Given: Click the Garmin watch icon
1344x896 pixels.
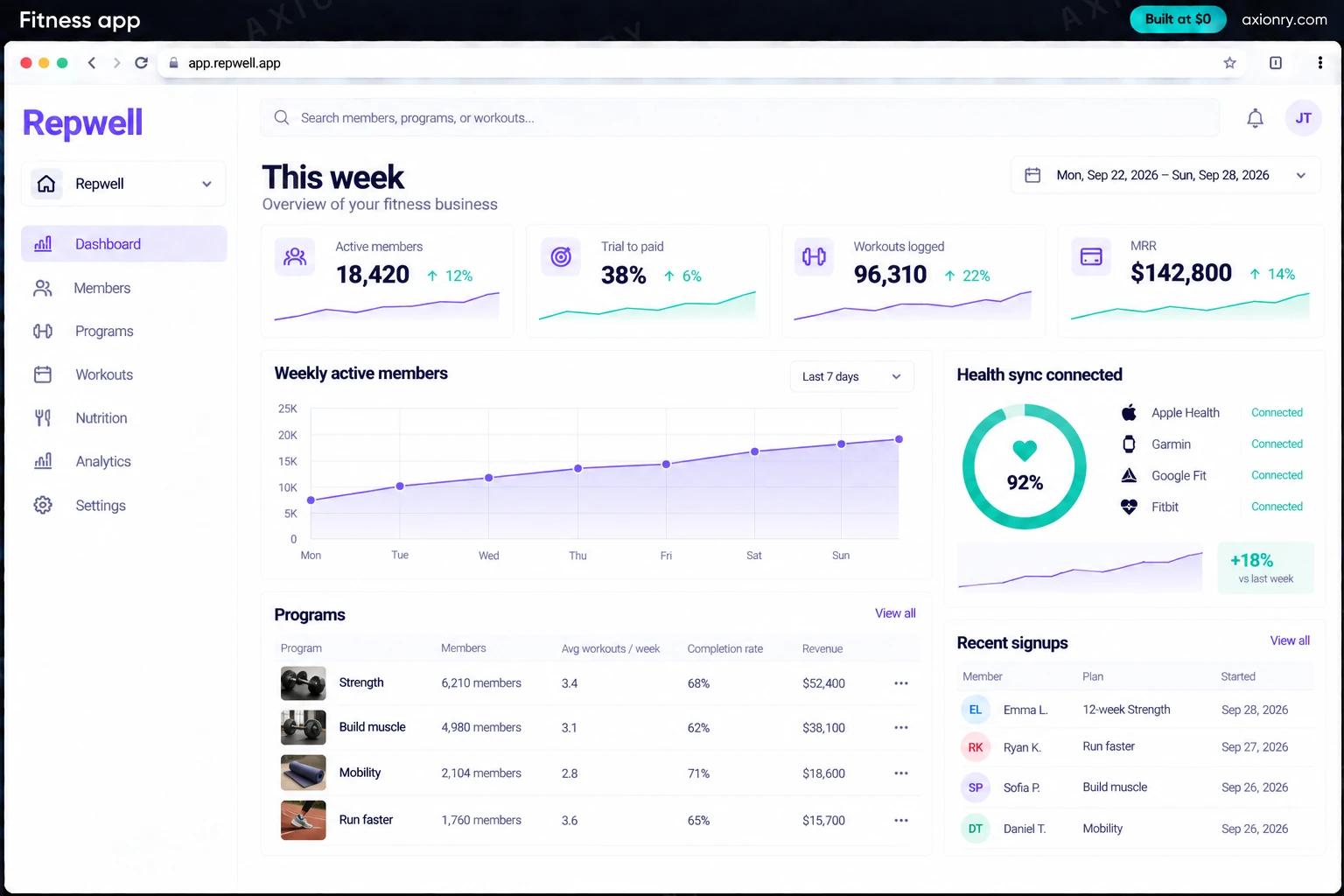Looking at the screenshot, I should [1129, 444].
